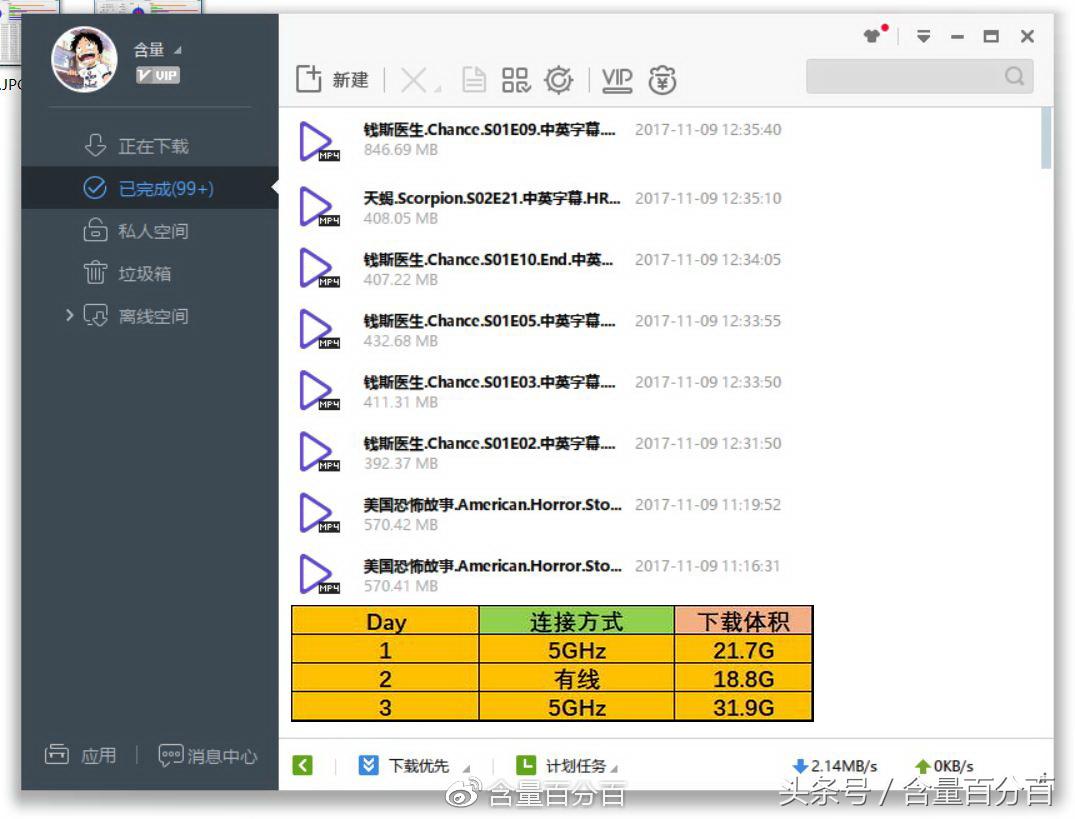Open the settings gear icon on the toolbar
Viewport: 1075px width, 819px height.
click(x=559, y=79)
